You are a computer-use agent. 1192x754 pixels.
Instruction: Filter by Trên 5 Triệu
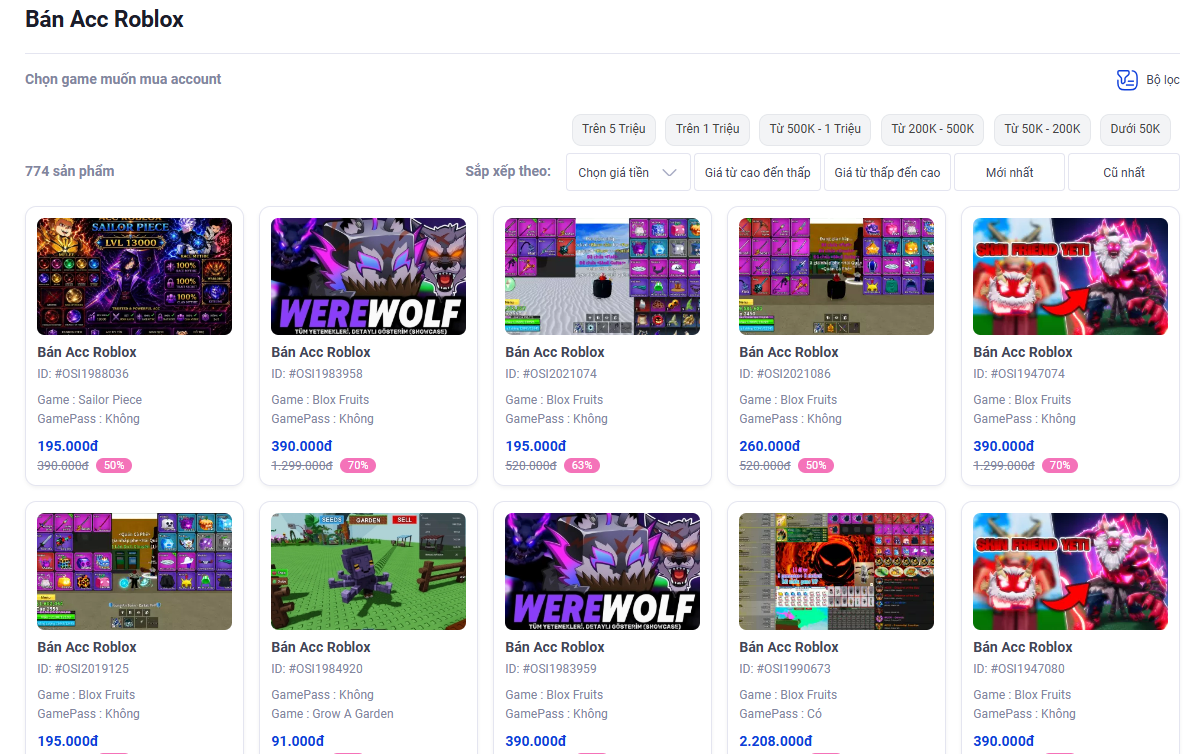tap(613, 129)
